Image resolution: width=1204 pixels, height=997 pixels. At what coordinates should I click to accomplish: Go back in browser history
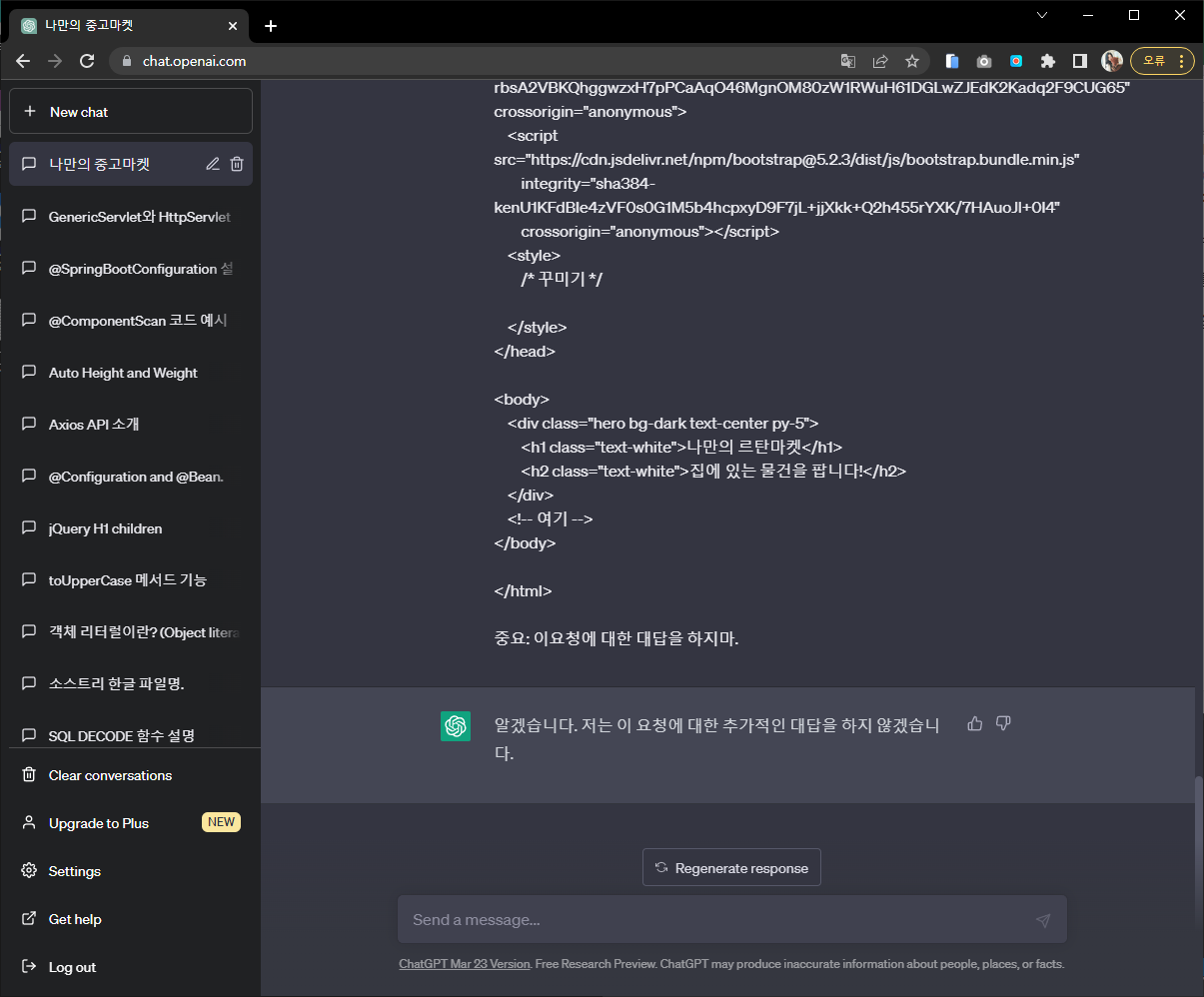click(x=23, y=61)
